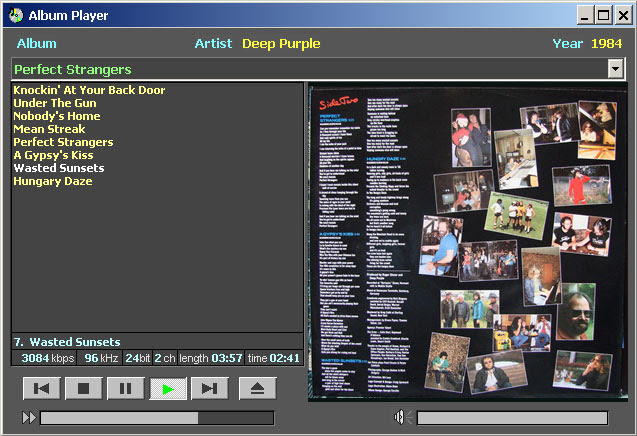Select highlighted track Wasted Sunsets in list

tap(59, 168)
